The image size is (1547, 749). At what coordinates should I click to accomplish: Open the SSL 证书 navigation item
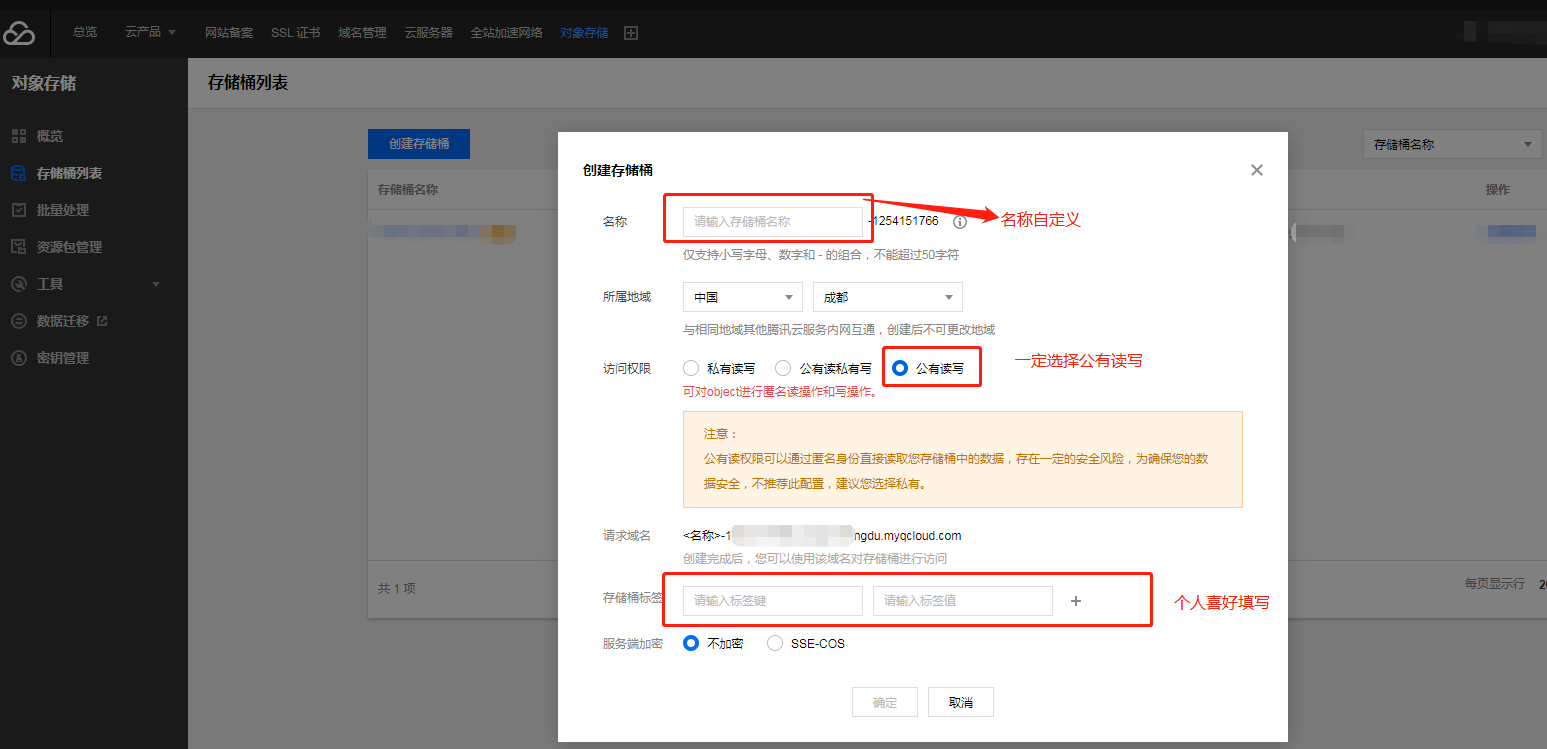tap(295, 32)
